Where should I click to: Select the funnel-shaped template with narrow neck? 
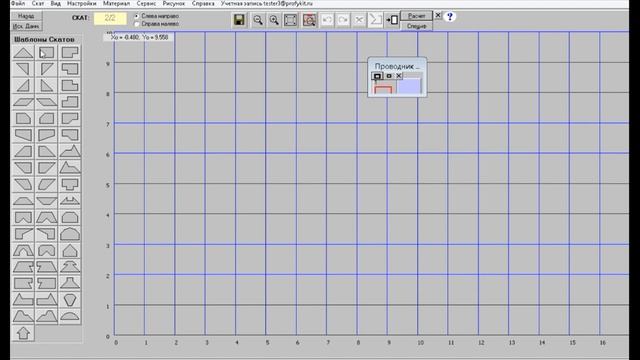coord(70,283)
